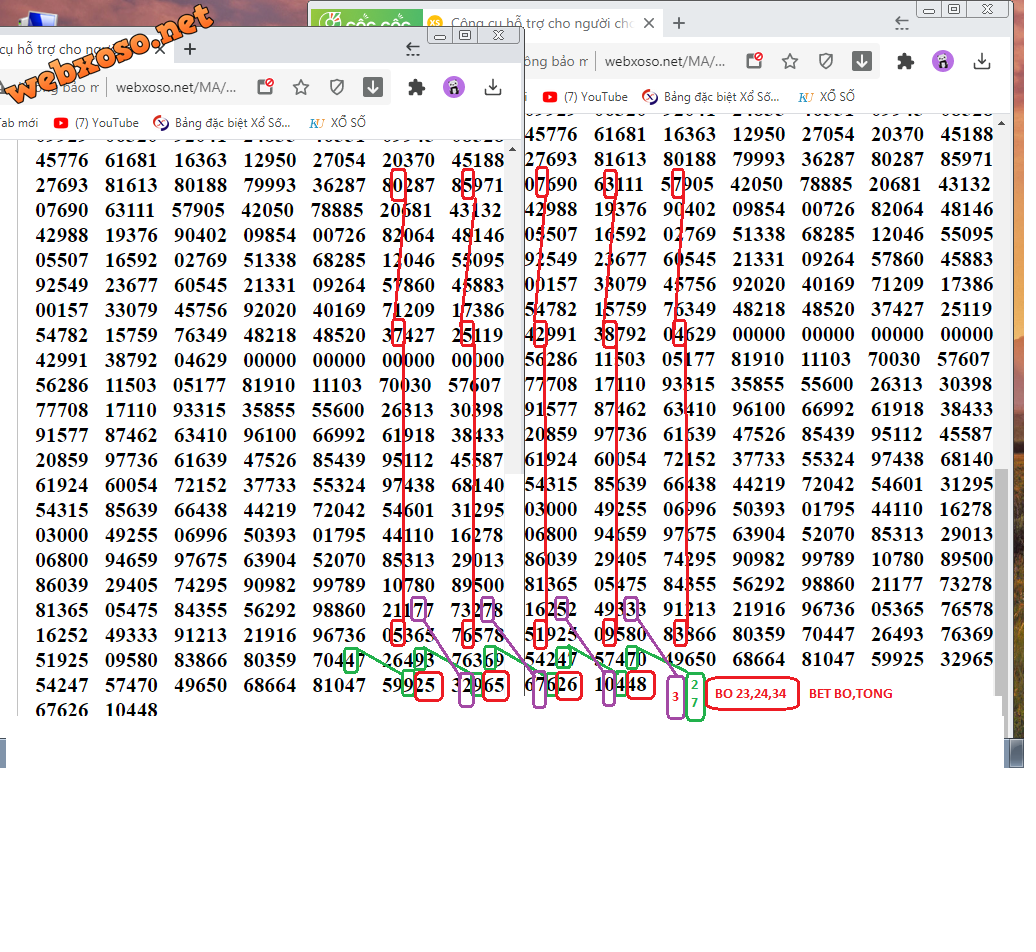The image size is (1036, 952).
Task: Bookmark the page with the star in the left window
Action: tap(301, 87)
